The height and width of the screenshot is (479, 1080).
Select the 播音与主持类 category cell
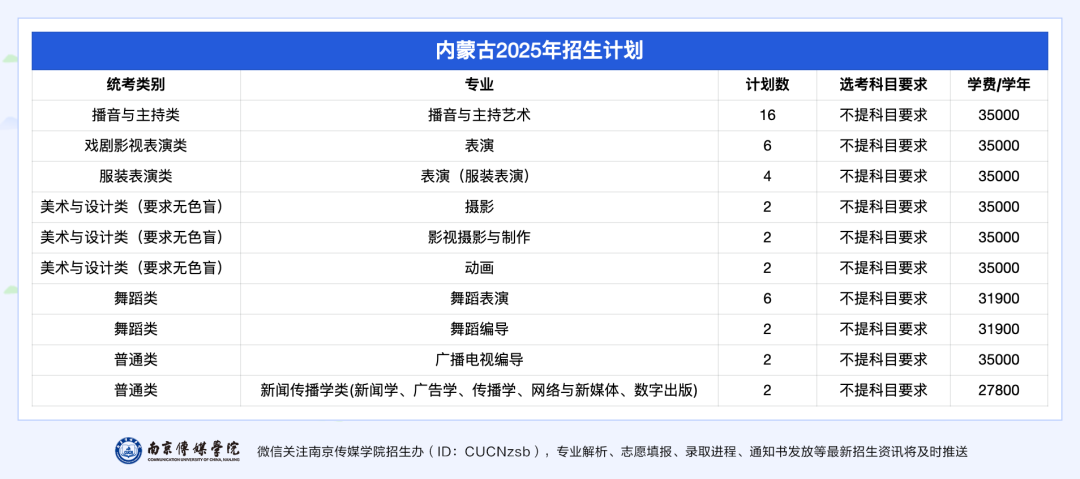[136, 115]
